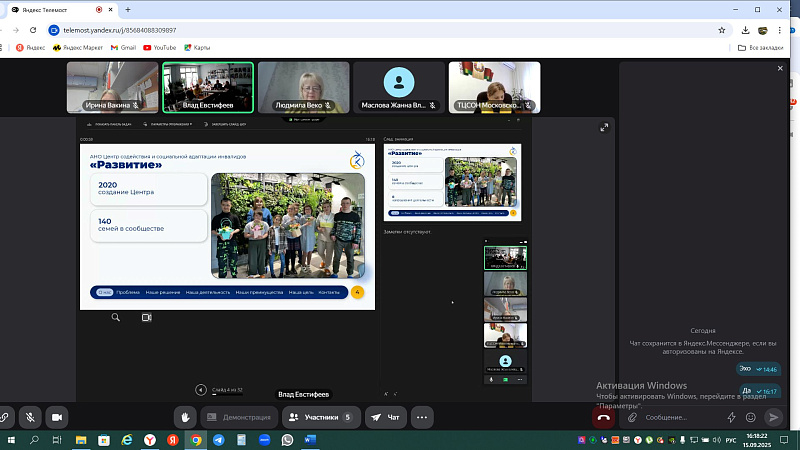800x450 pixels.
Task: Bookmark this page with star icon
Action: tap(721, 30)
